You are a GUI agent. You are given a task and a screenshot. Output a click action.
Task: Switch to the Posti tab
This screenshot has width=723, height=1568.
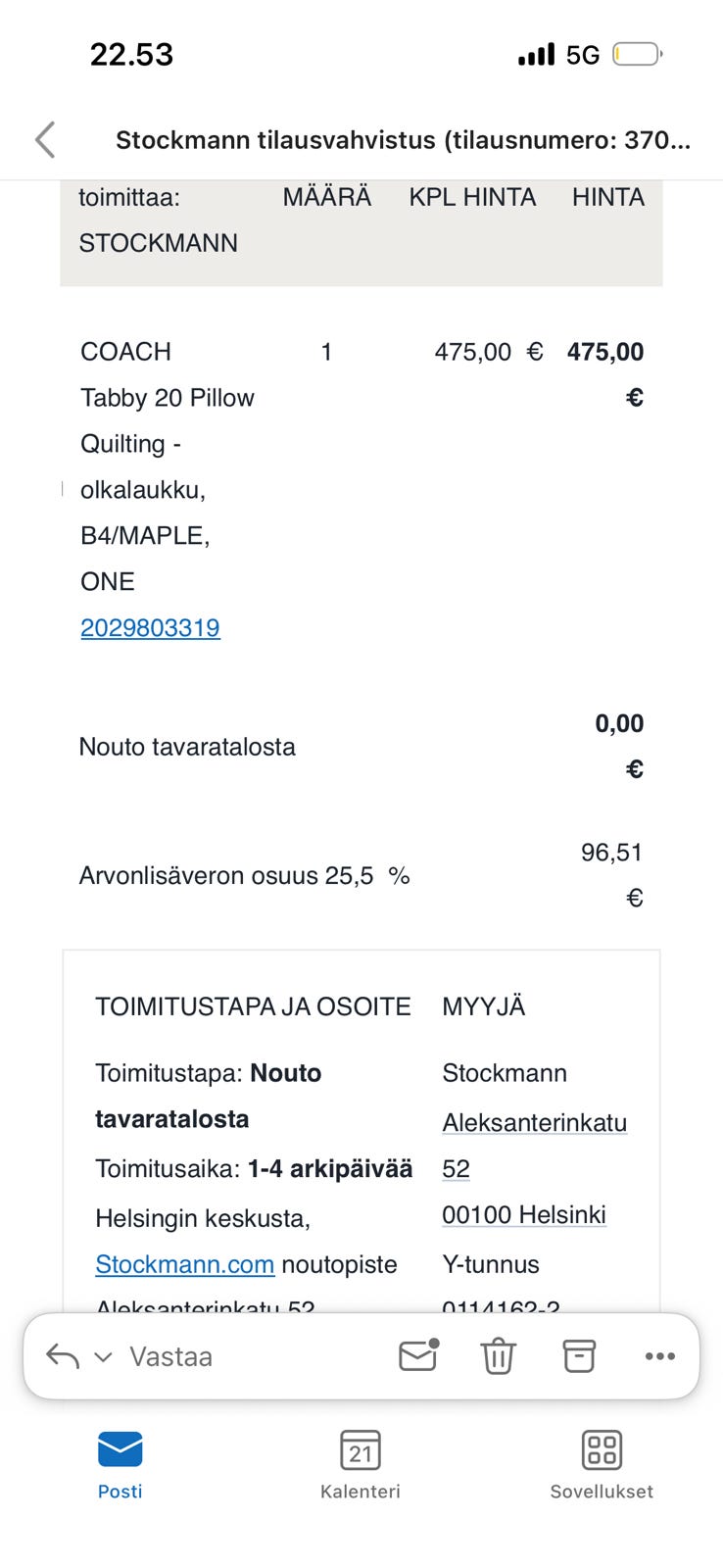click(120, 1464)
